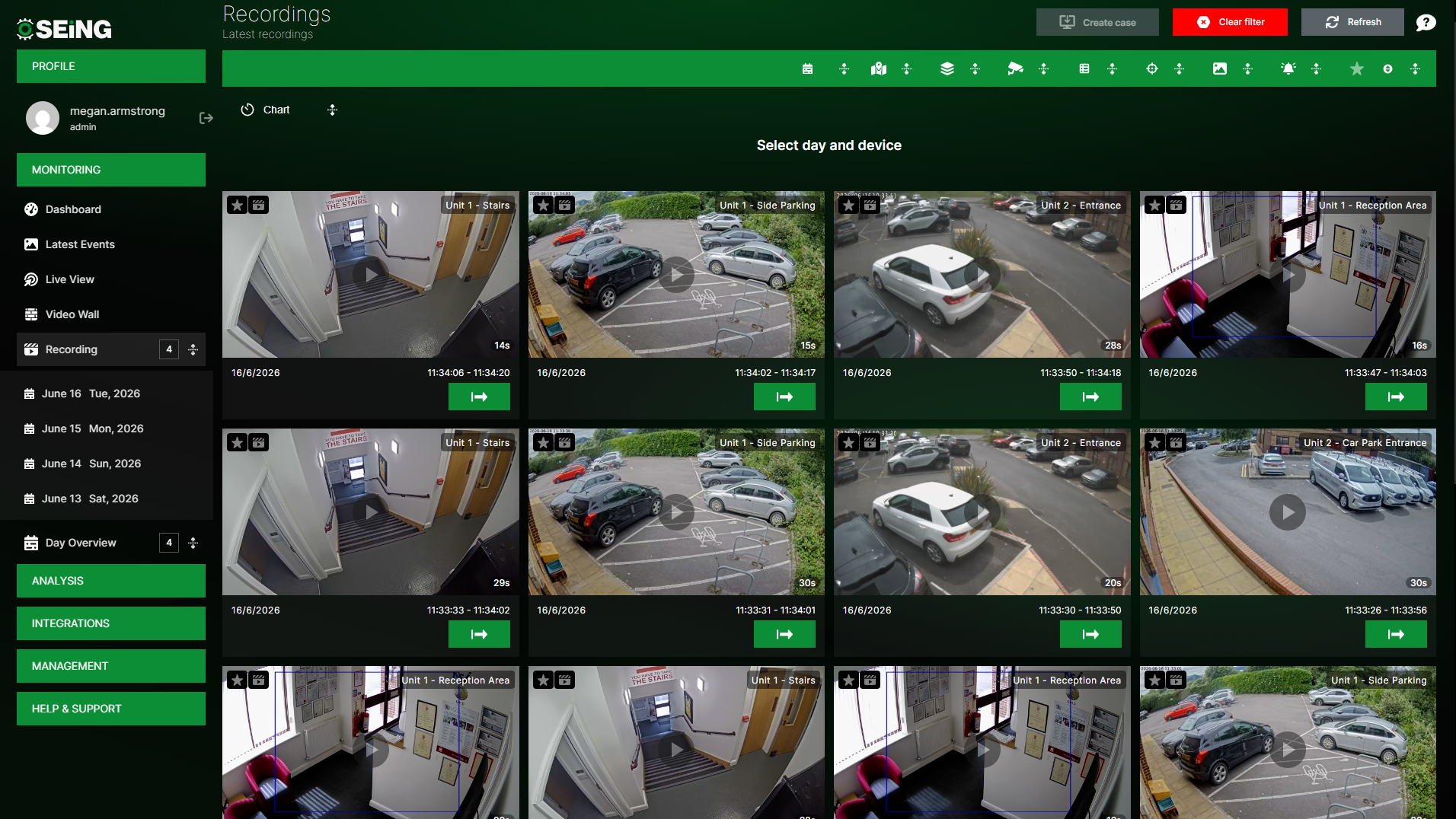Star the Unit 1 Stairs 11:34:06 recording
Screen dimensions: 1456x819
tap(238, 205)
